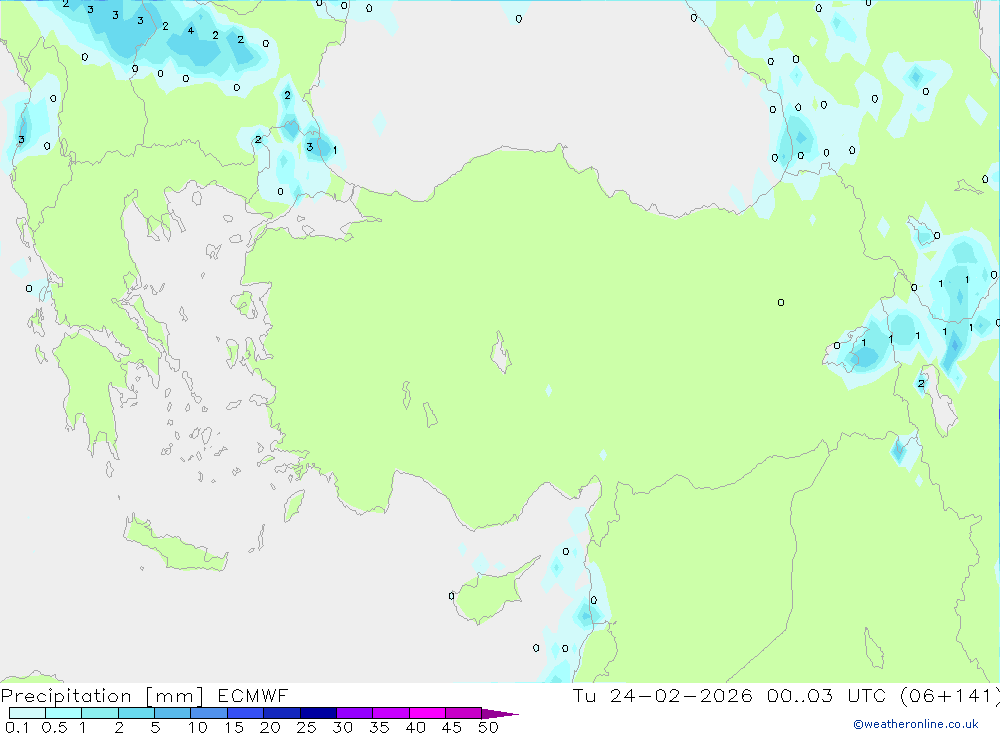Pick the 30–35 mm violet legend swatch

355,713
